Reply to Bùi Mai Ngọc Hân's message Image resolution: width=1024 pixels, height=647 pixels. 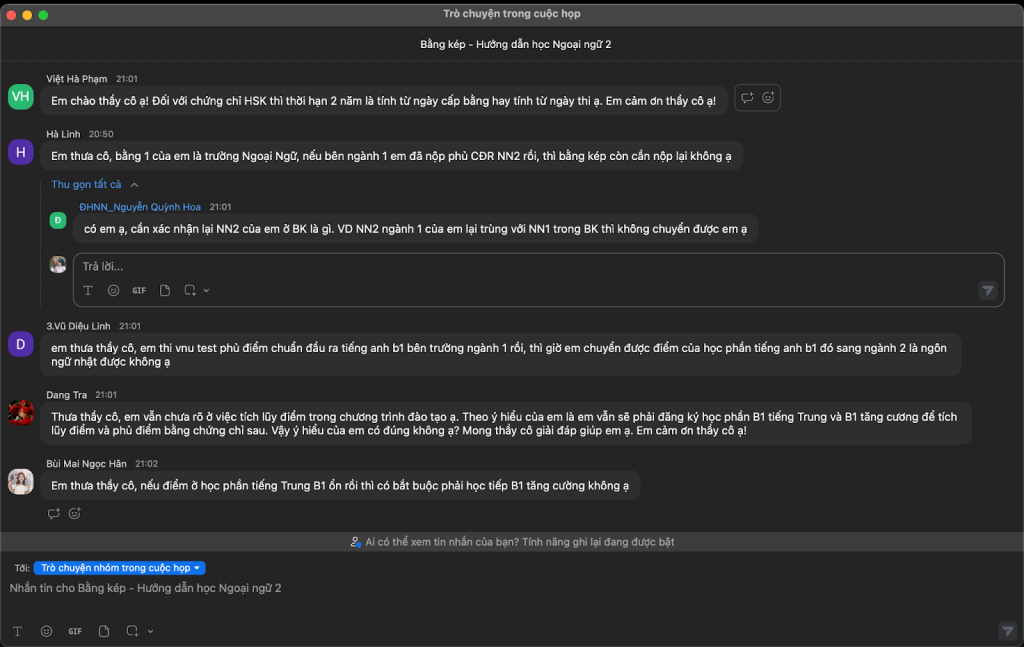pos(54,514)
